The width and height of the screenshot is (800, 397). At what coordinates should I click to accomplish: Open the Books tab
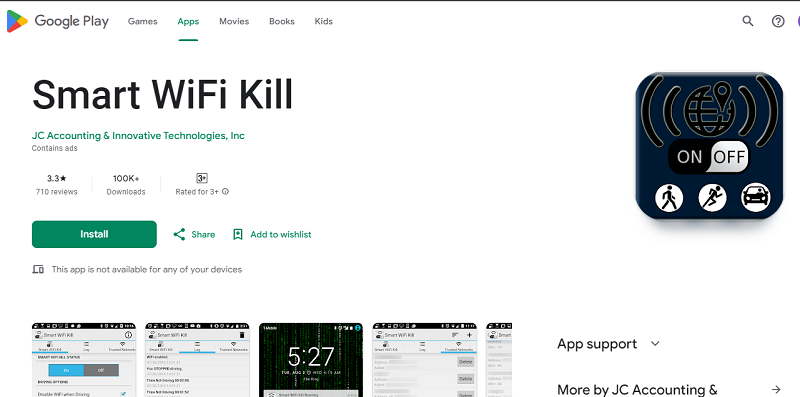point(282,21)
